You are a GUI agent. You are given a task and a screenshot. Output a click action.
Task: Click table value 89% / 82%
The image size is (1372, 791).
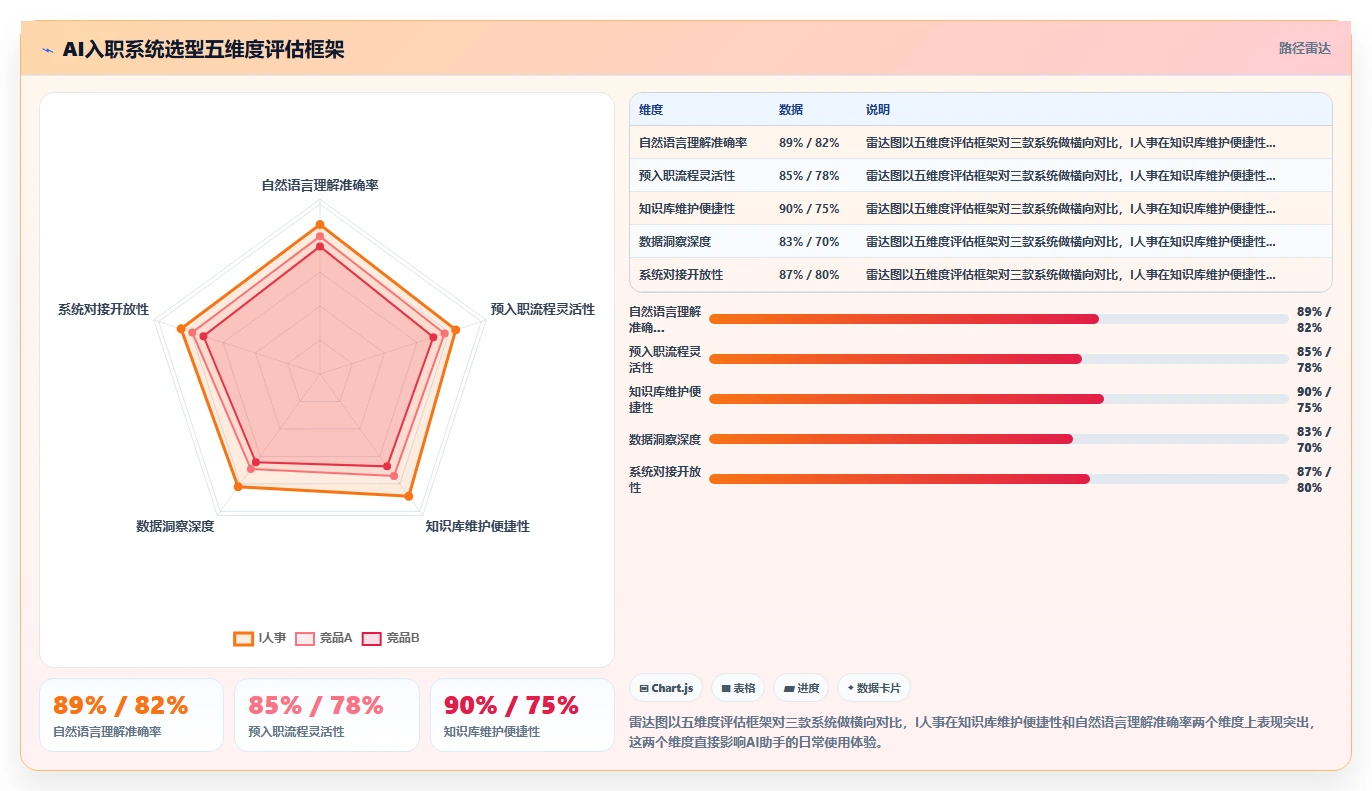pos(809,143)
